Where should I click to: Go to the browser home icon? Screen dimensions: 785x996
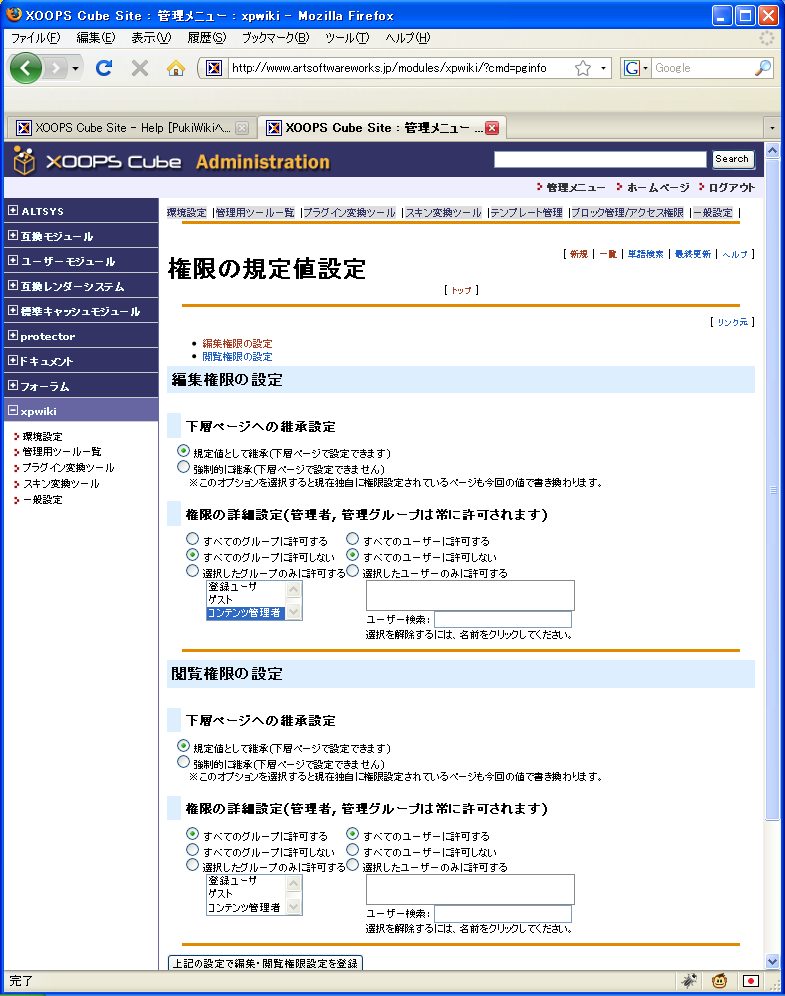(x=176, y=68)
